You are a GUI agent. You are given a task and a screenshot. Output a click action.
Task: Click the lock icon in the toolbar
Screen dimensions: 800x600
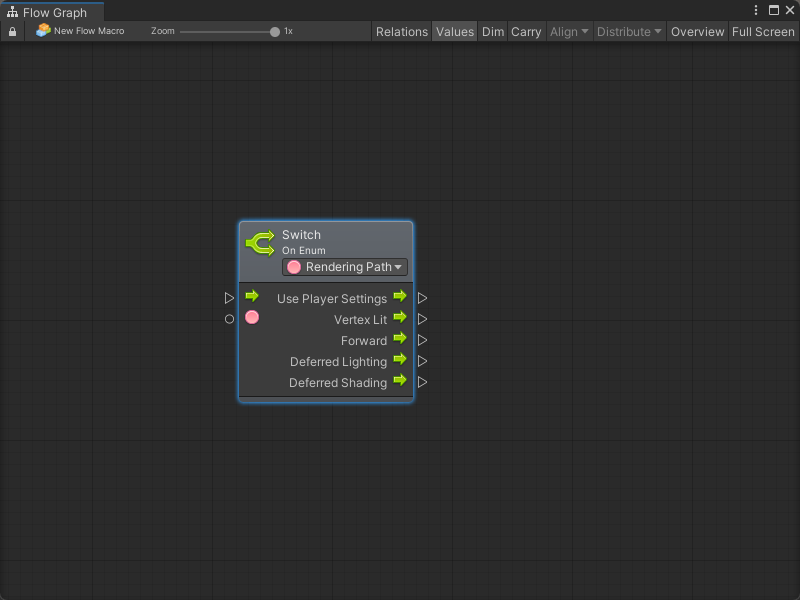(12, 32)
